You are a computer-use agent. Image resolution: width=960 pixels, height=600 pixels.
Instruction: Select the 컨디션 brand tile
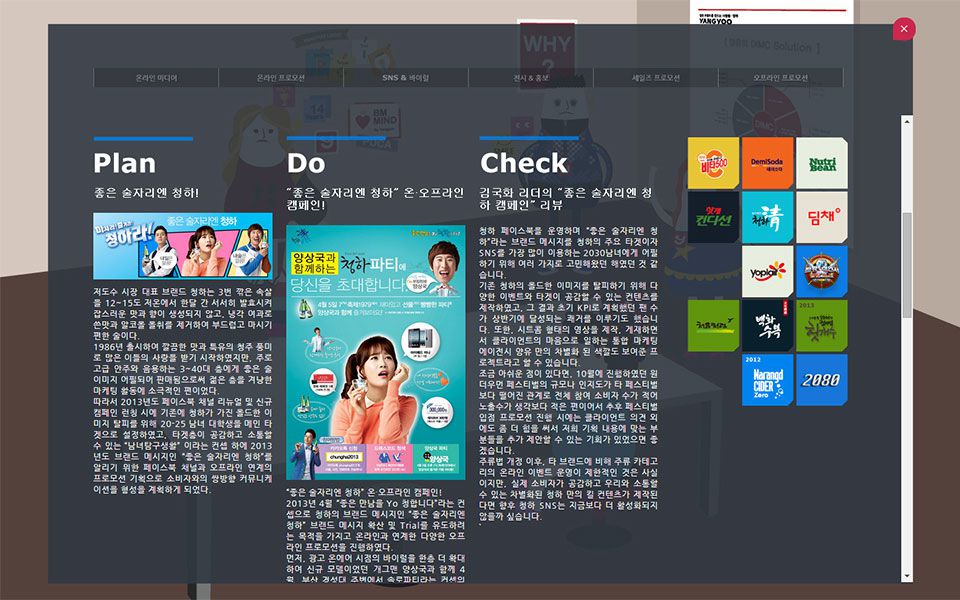(713, 218)
